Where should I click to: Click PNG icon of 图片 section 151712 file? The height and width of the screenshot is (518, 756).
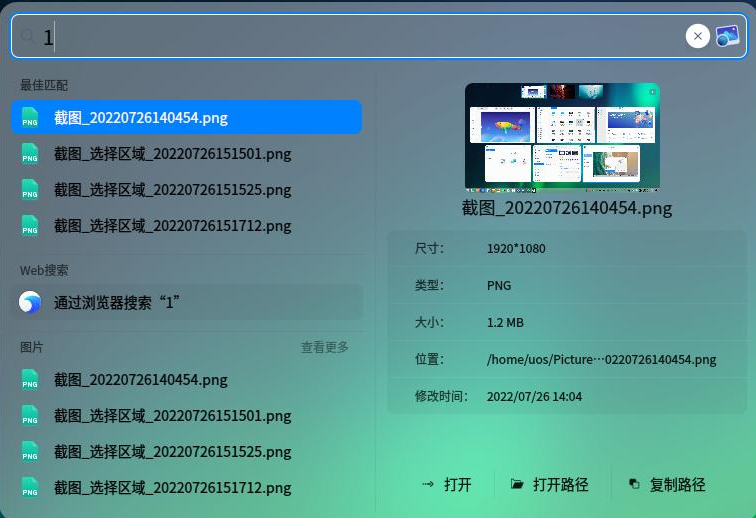point(30,488)
